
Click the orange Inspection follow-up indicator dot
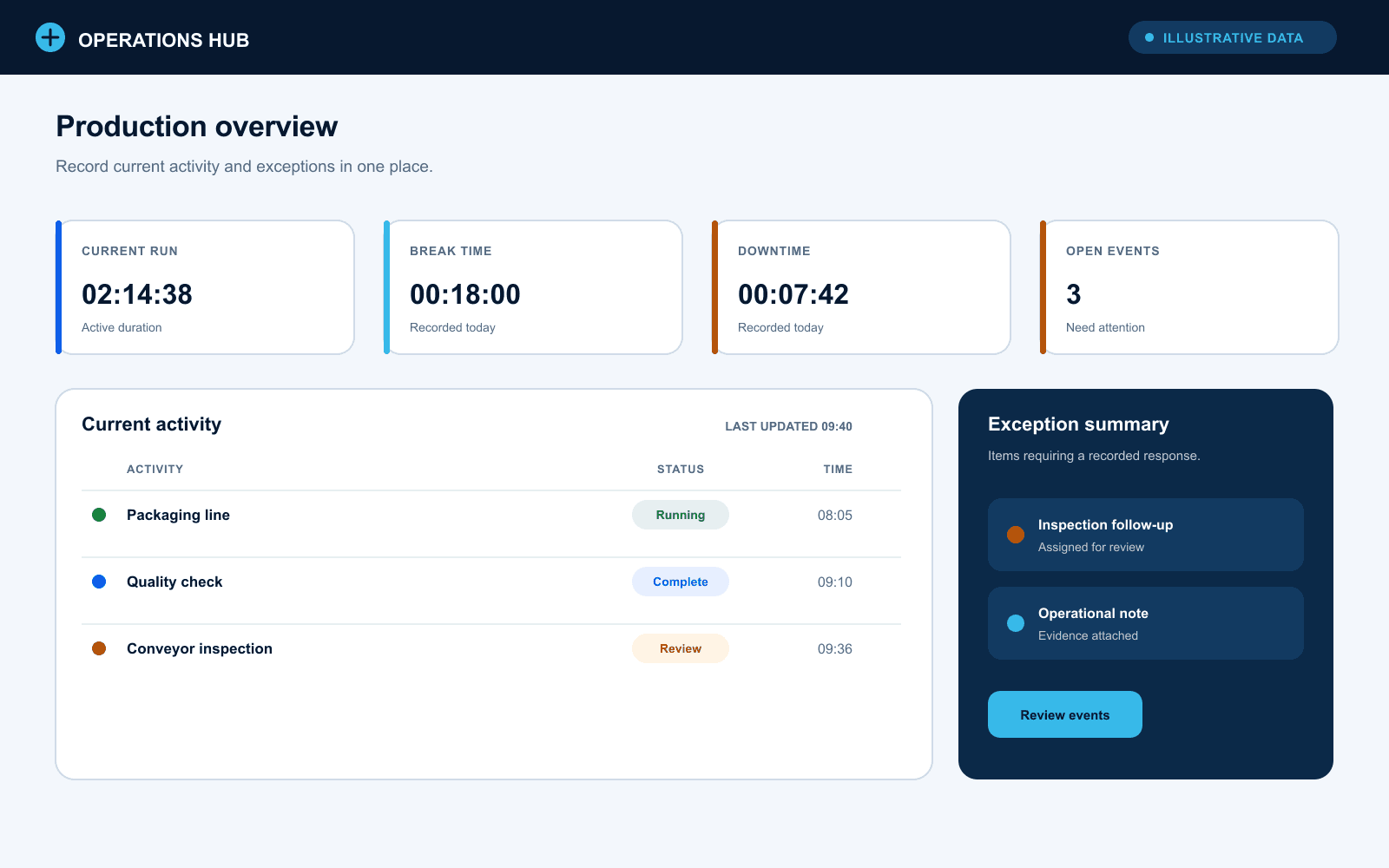1016,535
